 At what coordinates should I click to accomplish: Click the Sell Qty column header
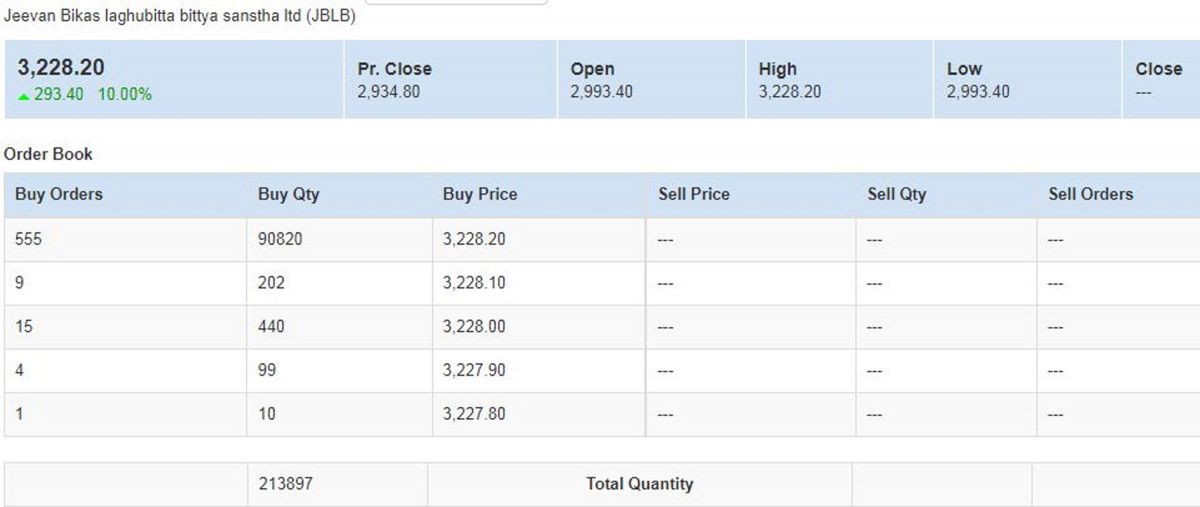897,194
